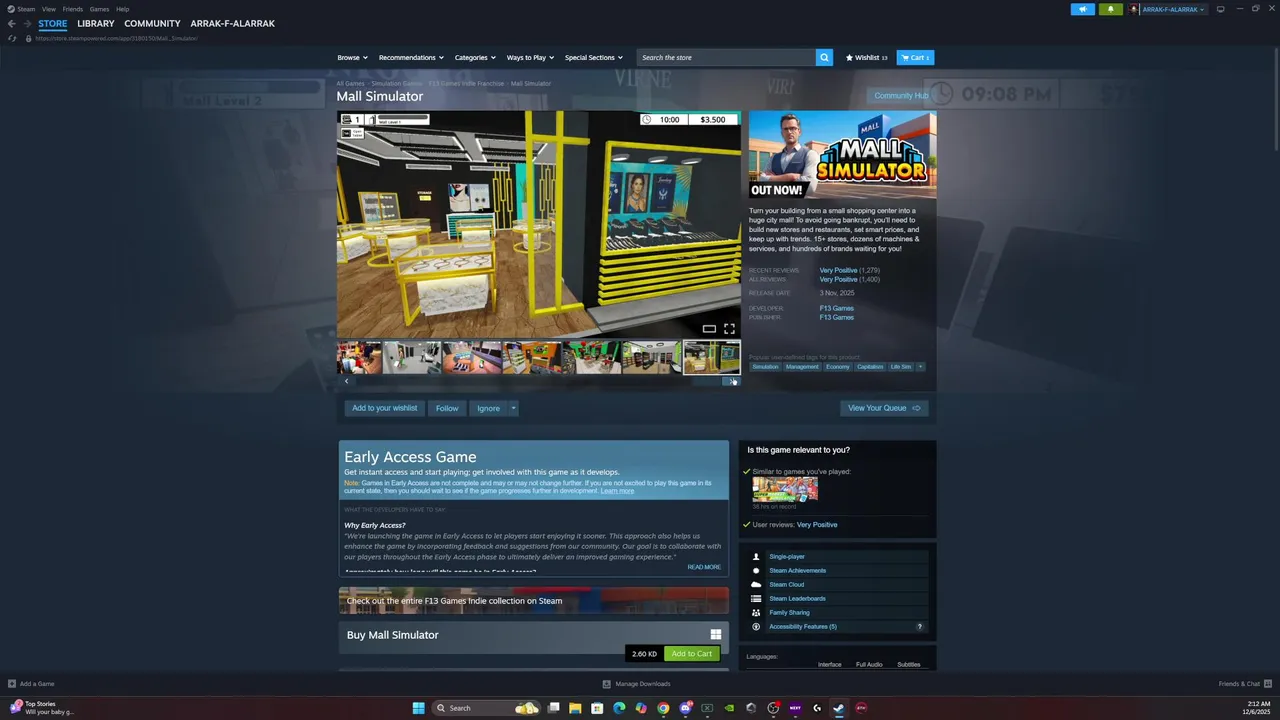Expand the Categories dropdown
1280x720 pixels.
pos(475,57)
